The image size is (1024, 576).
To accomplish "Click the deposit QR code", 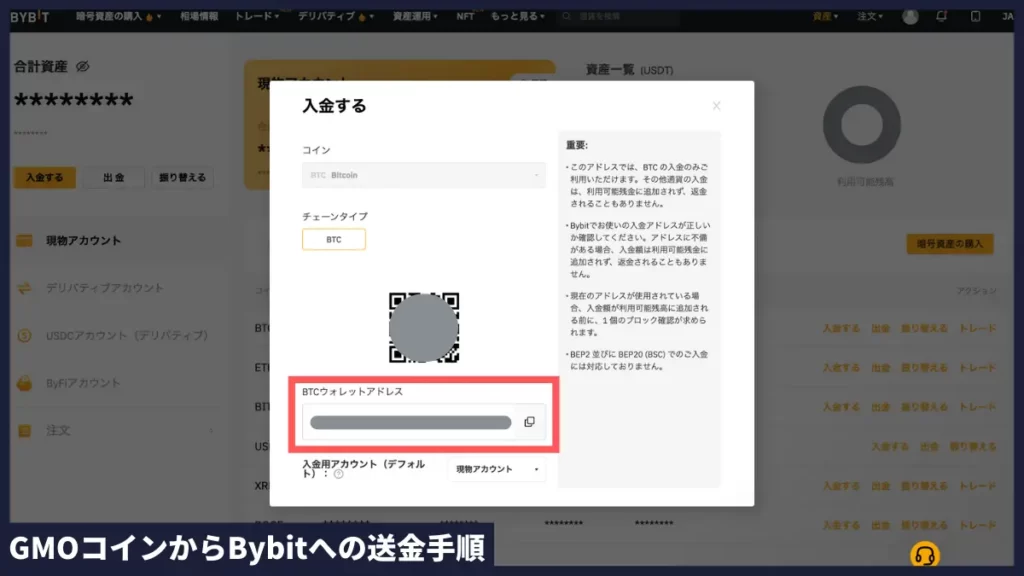I will 424,328.
